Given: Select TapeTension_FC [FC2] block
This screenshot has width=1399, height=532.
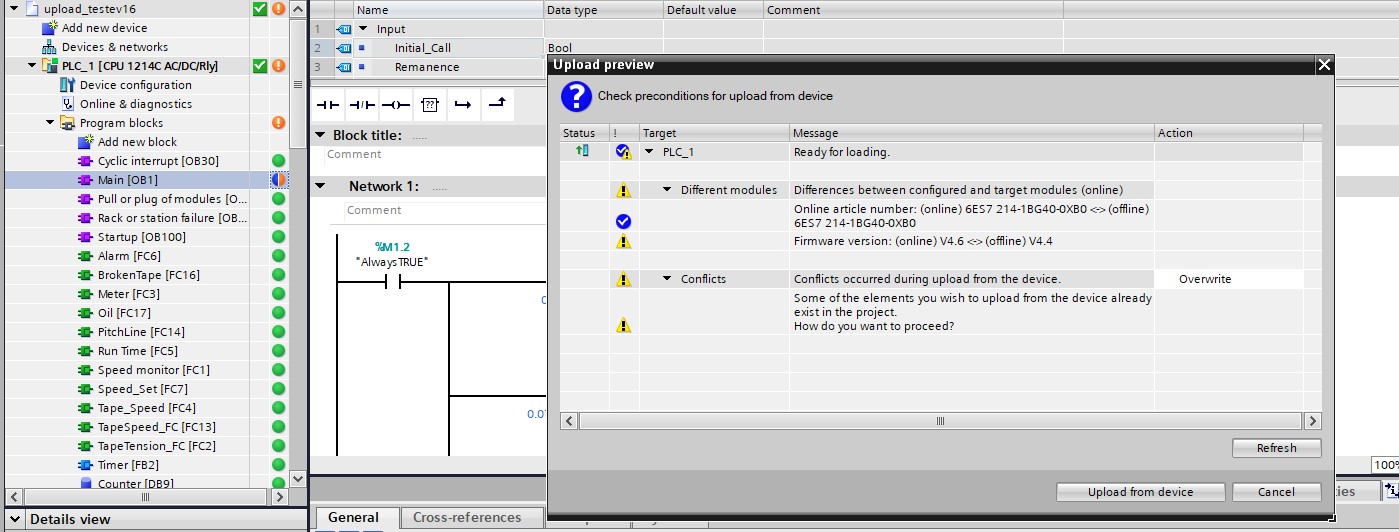Looking at the screenshot, I should click(x=156, y=446).
